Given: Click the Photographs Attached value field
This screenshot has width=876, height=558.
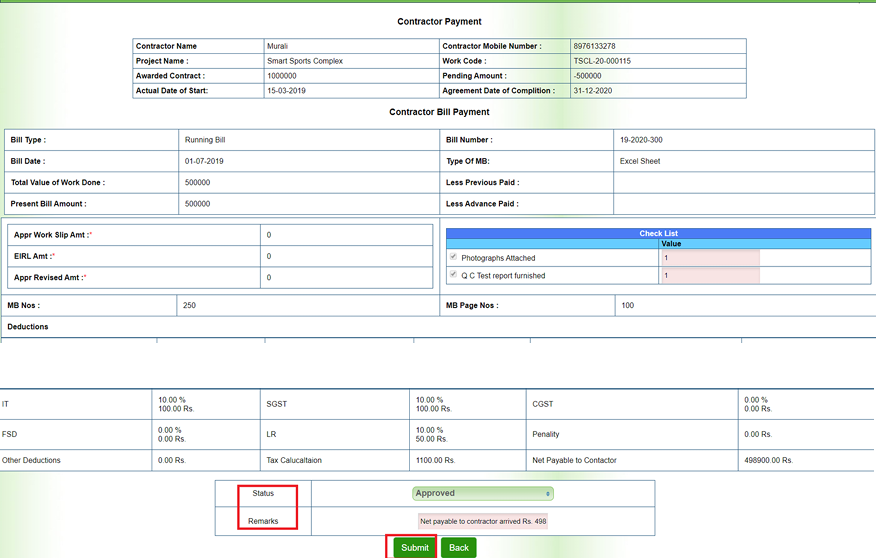Looking at the screenshot, I should click(x=710, y=258).
